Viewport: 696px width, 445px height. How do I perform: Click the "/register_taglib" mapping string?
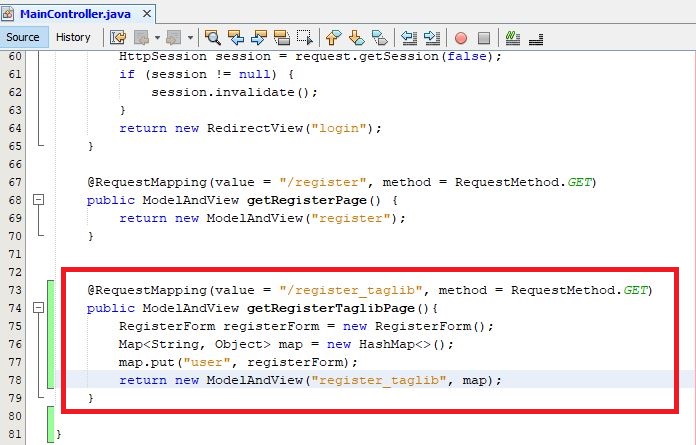351,290
